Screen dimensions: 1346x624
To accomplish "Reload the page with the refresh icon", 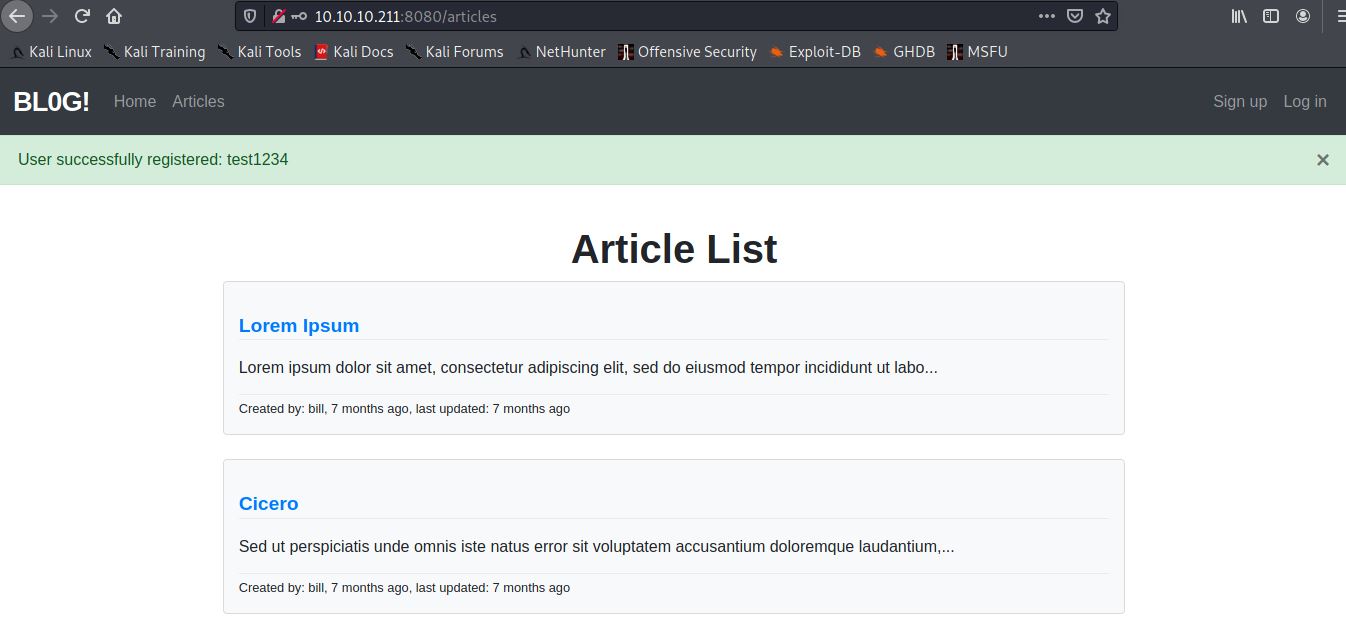I will [83, 16].
